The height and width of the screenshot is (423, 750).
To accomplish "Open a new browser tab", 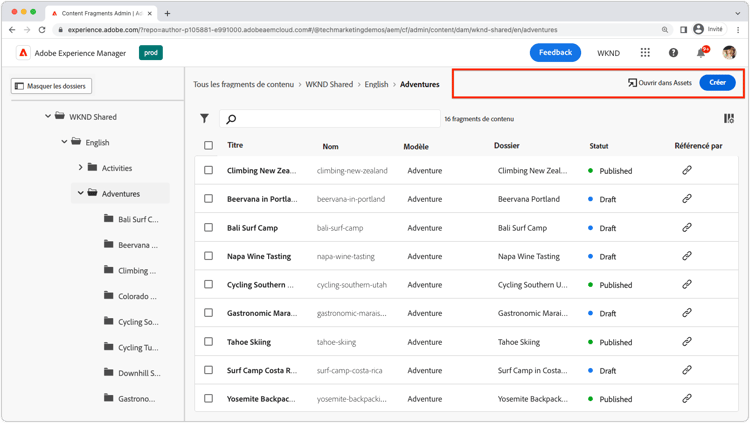I will coord(167,13).
